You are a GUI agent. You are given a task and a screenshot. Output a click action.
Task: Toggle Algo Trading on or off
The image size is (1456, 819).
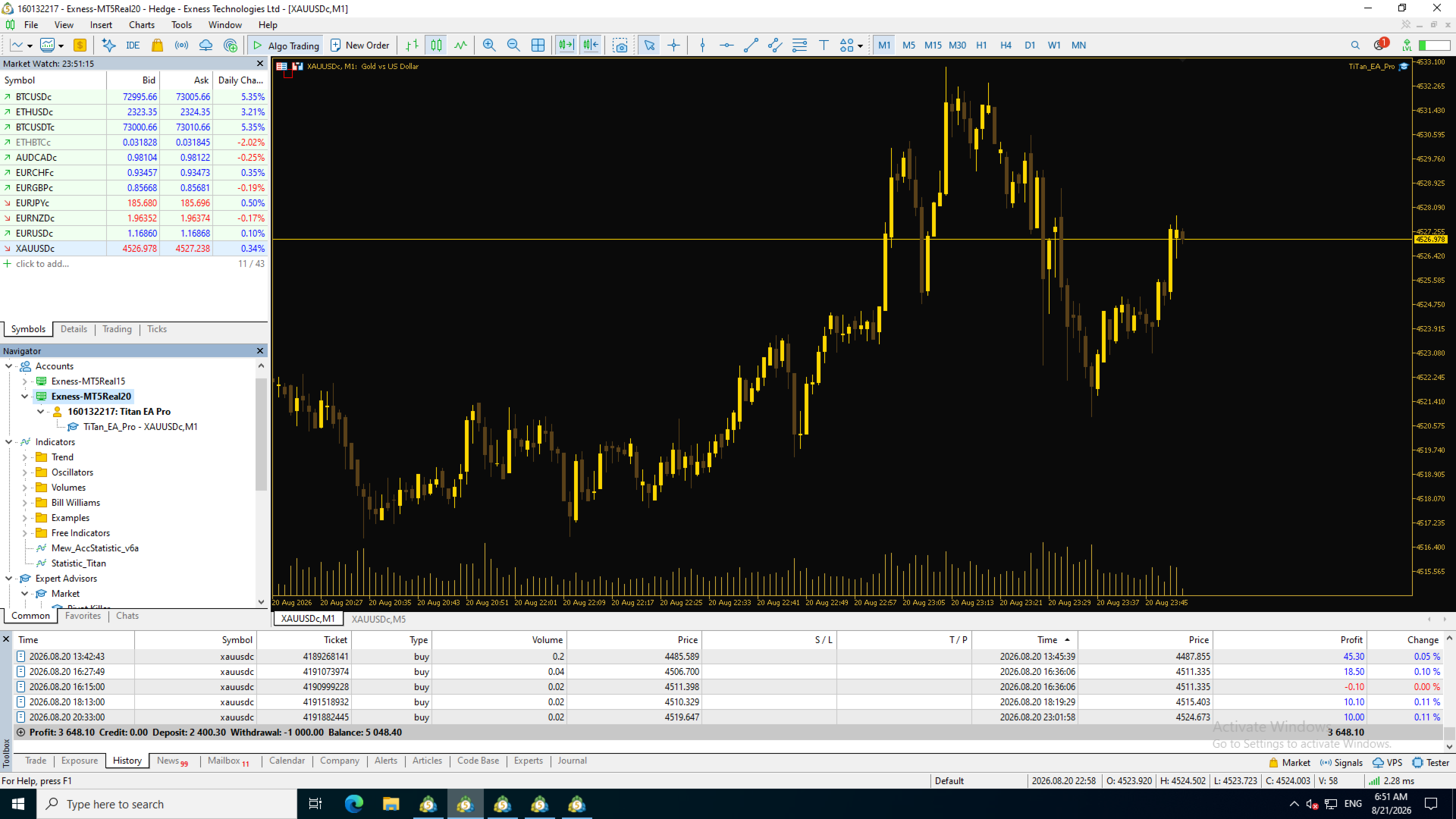coord(286,45)
